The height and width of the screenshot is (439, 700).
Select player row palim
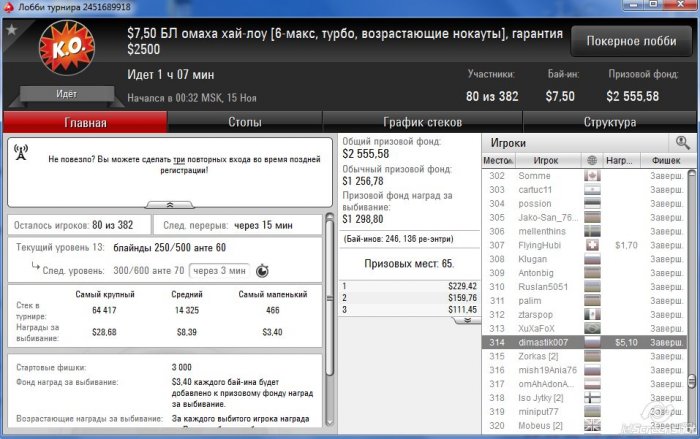pyautogui.click(x=583, y=301)
